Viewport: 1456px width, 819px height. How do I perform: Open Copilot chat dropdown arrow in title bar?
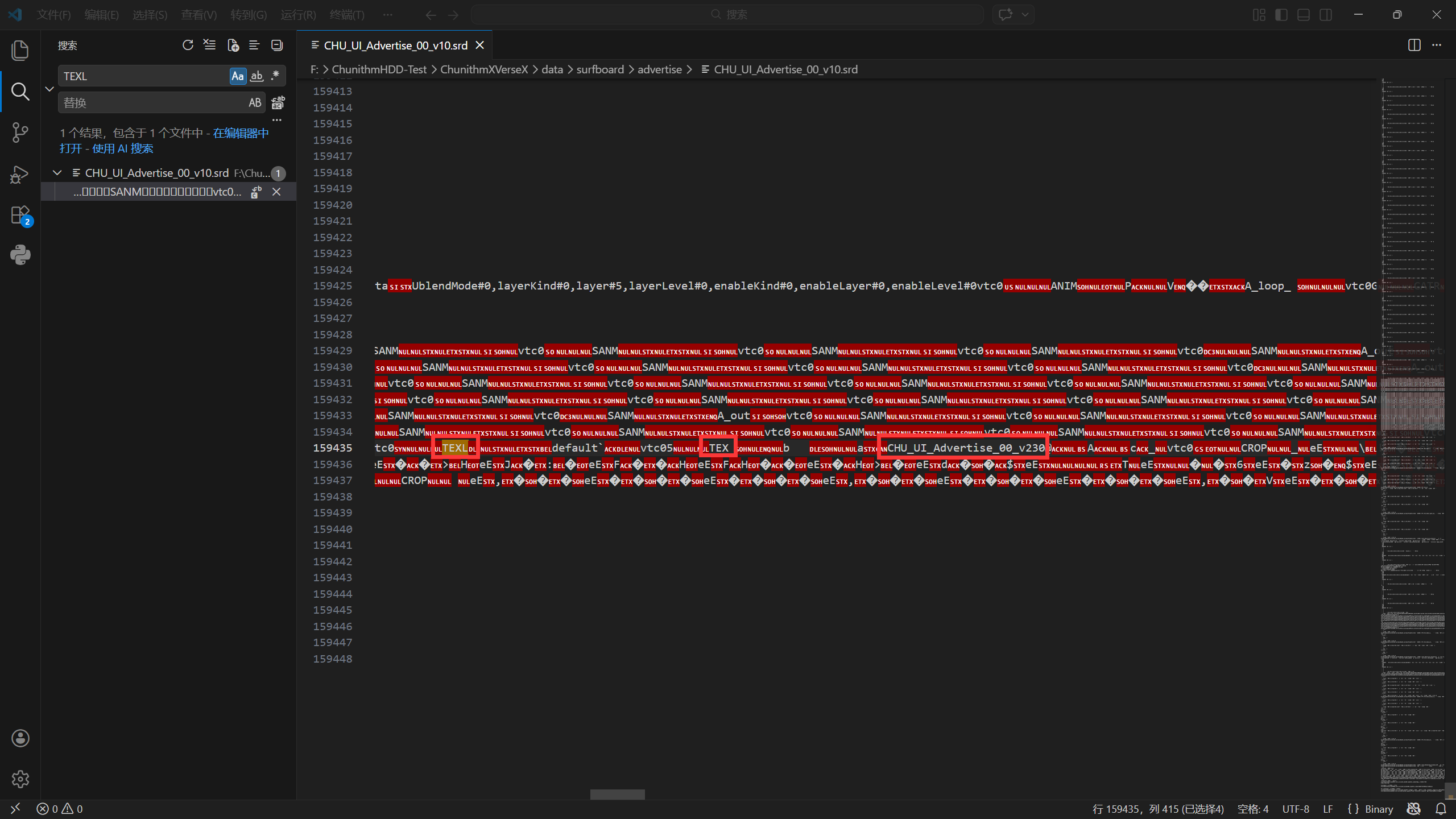tap(1025, 15)
